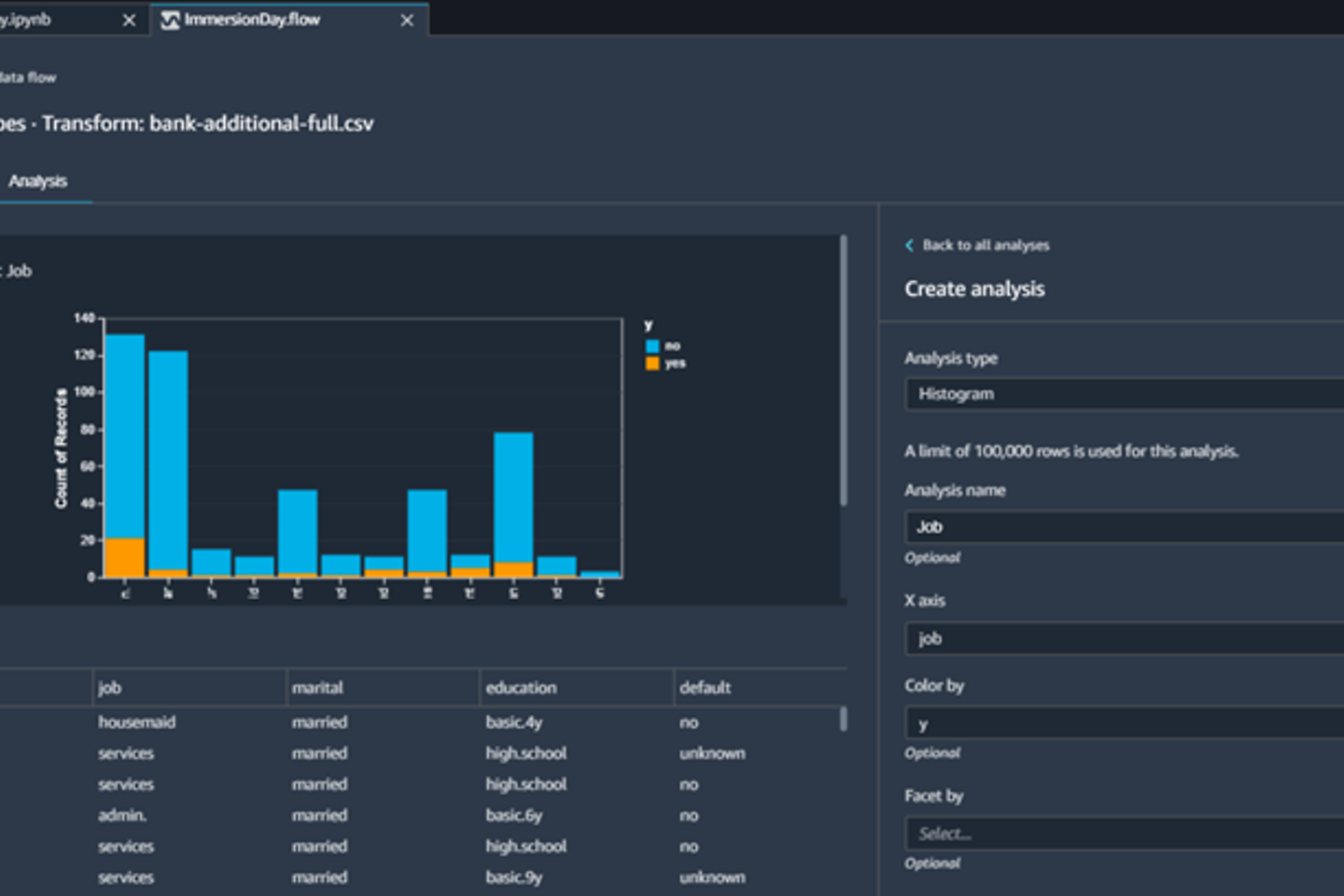The width and height of the screenshot is (1344, 896).
Task: Open the Facet by Select dropdown
Action: [1125, 833]
